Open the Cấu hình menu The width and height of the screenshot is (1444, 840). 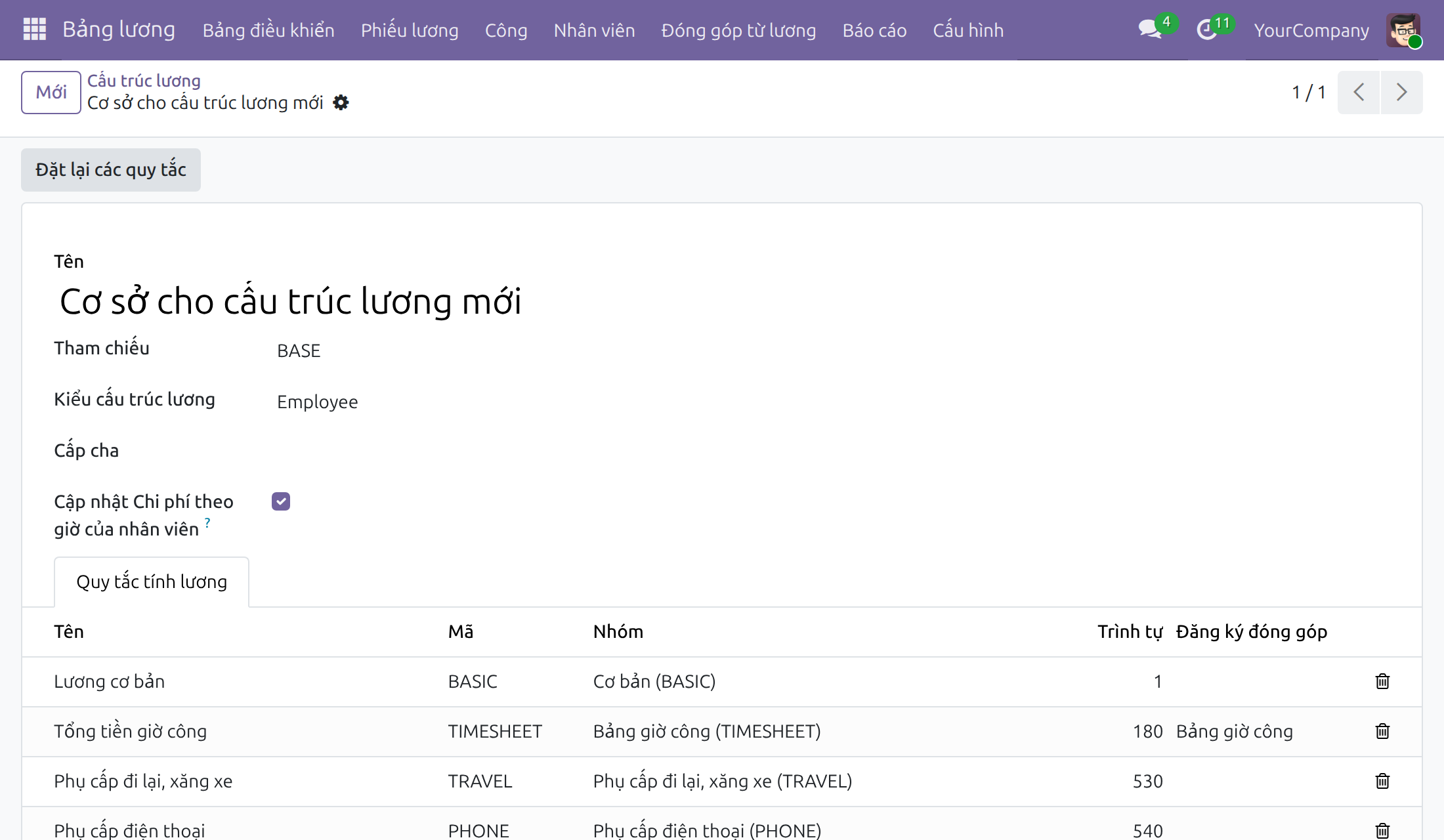(968, 30)
